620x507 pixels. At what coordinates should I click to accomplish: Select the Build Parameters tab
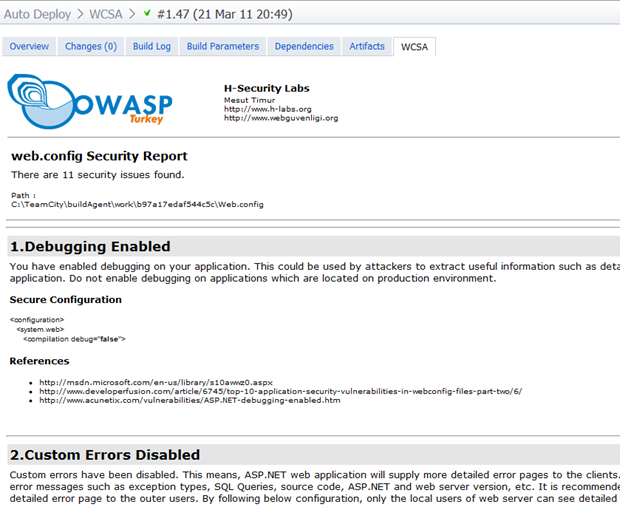[223, 46]
